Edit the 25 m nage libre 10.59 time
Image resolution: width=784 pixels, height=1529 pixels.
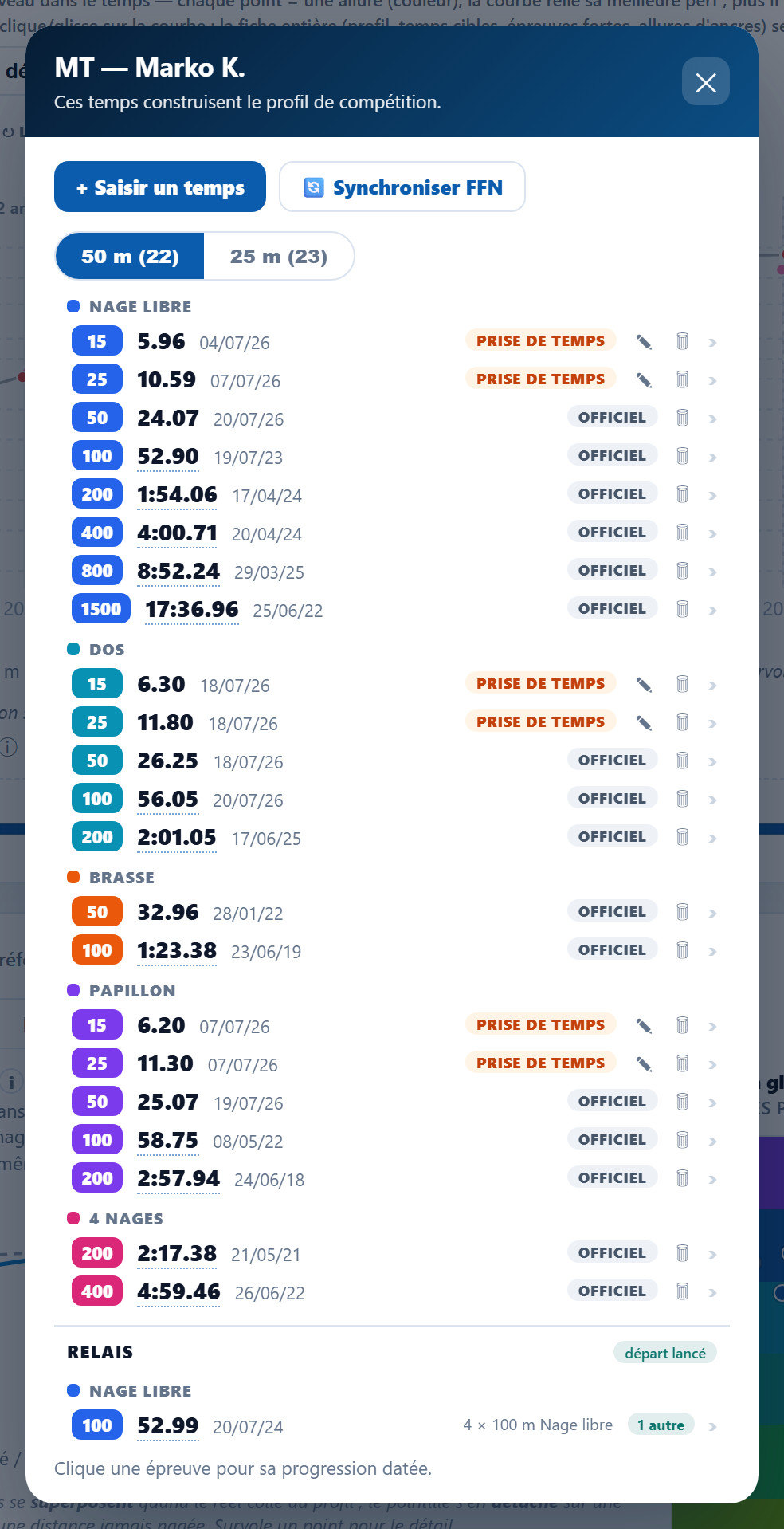pos(644,380)
